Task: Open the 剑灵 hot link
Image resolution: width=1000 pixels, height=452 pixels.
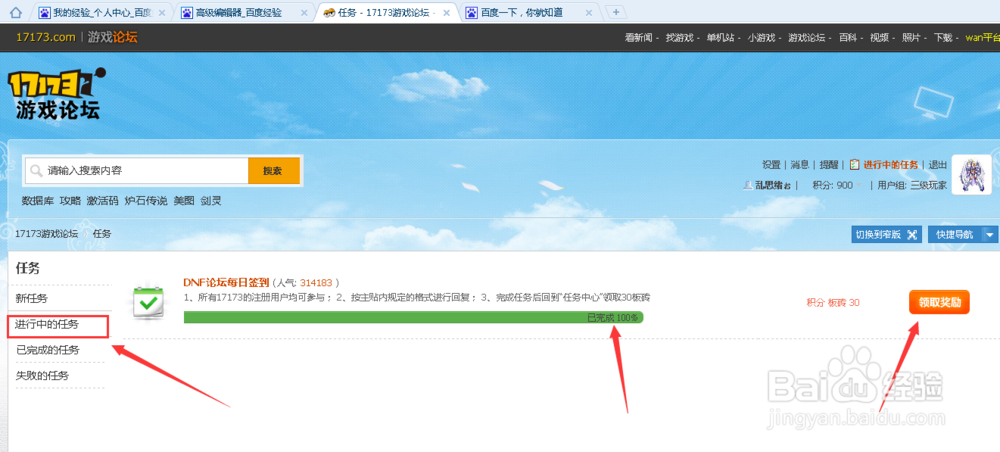Action: [x=210, y=201]
